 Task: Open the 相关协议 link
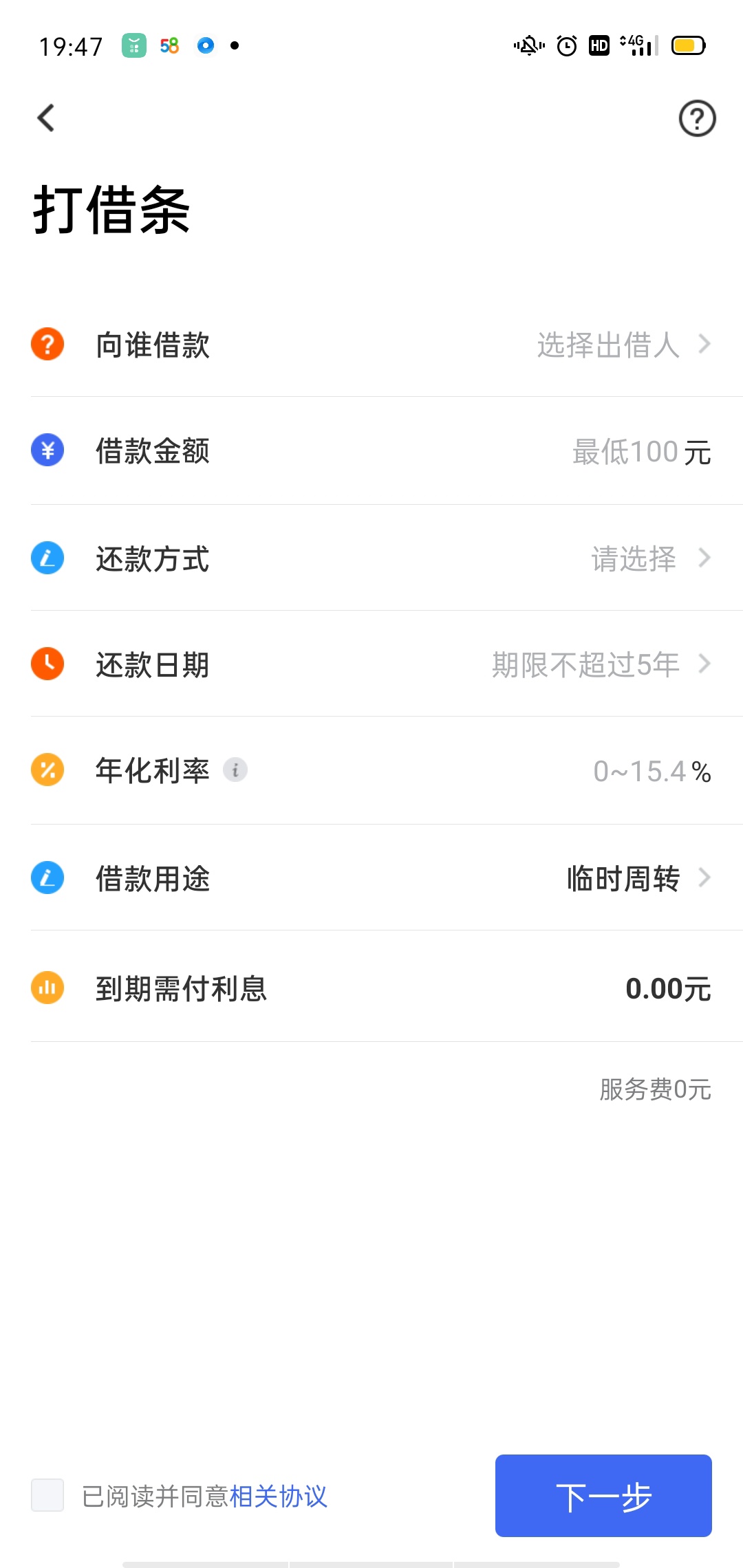tap(279, 1496)
